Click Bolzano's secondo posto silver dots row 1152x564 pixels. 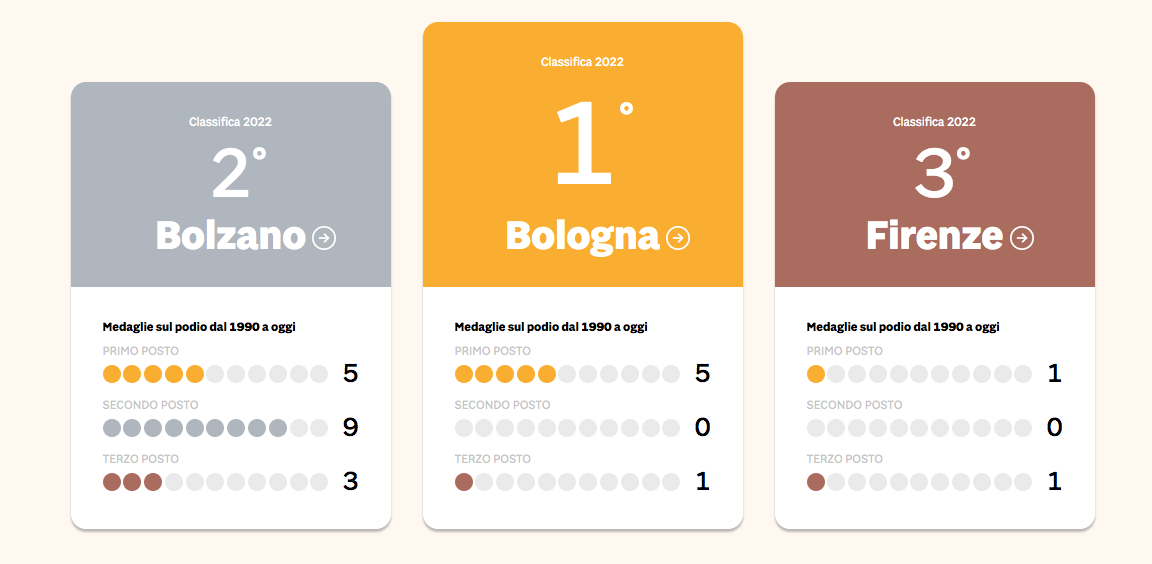pyautogui.click(x=215, y=428)
